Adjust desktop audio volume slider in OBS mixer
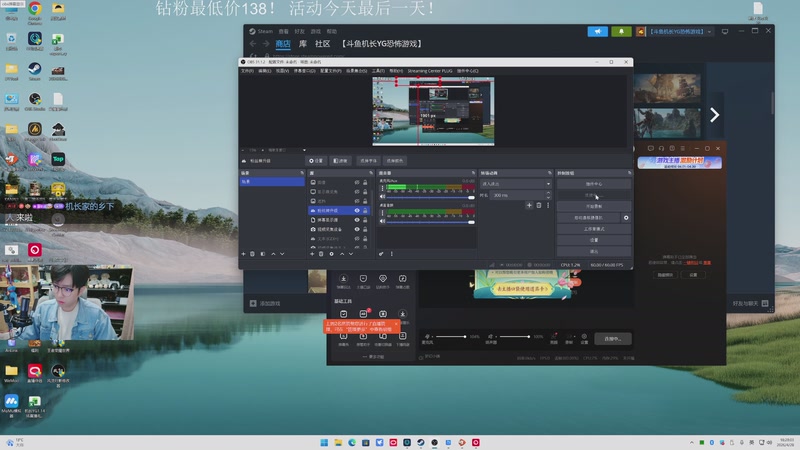The height and width of the screenshot is (450, 800). pyautogui.click(x=430, y=222)
